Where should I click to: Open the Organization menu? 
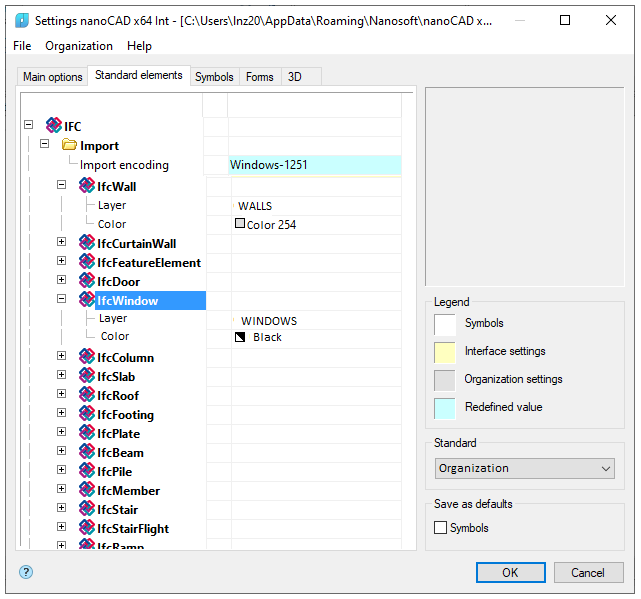[79, 46]
